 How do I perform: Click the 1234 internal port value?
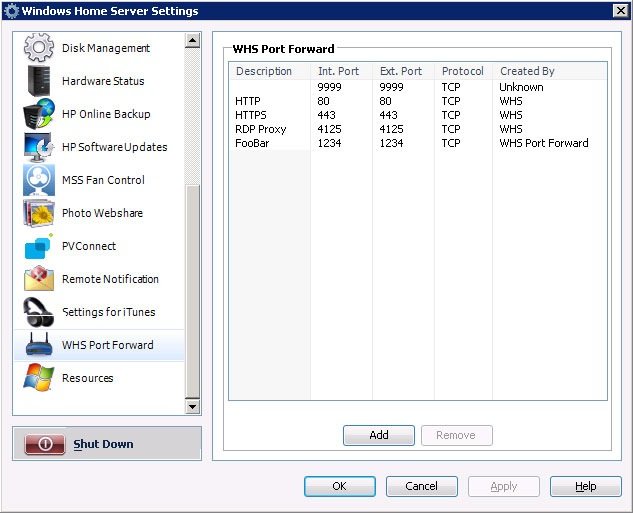coord(329,143)
